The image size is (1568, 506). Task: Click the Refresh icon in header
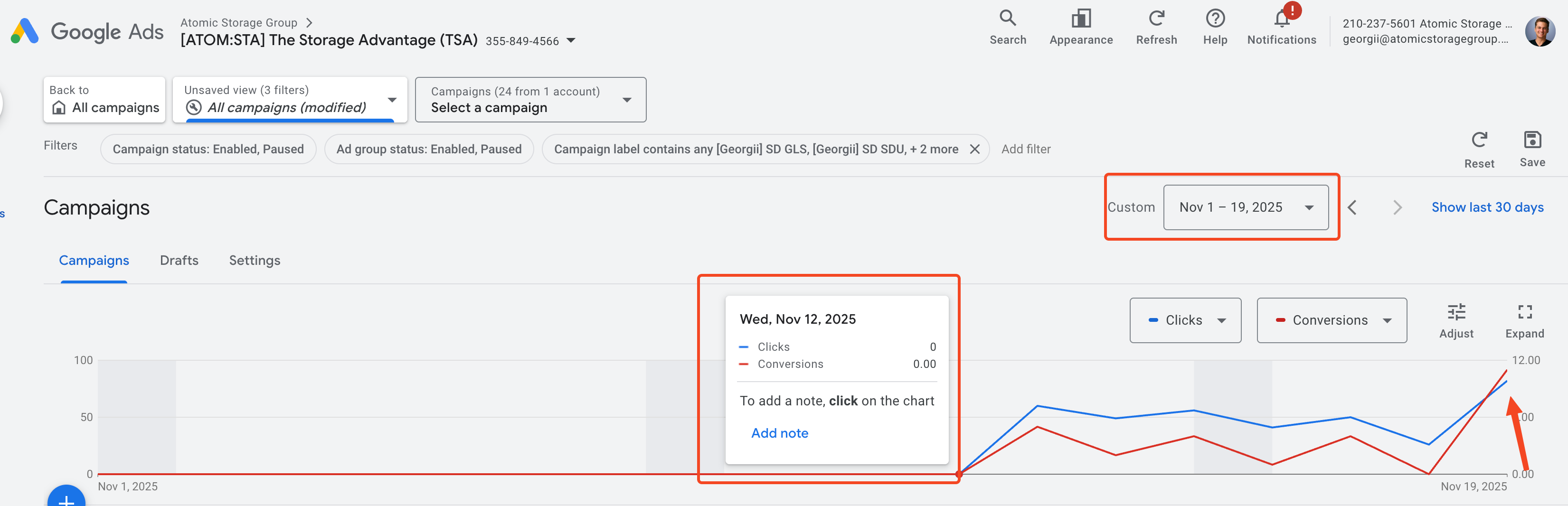coord(1156,18)
